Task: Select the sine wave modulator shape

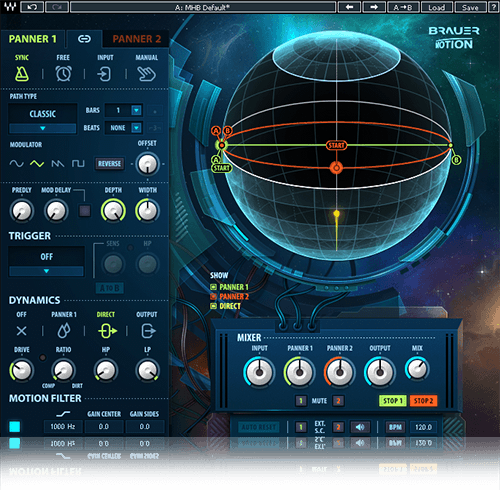Action: tap(16, 163)
